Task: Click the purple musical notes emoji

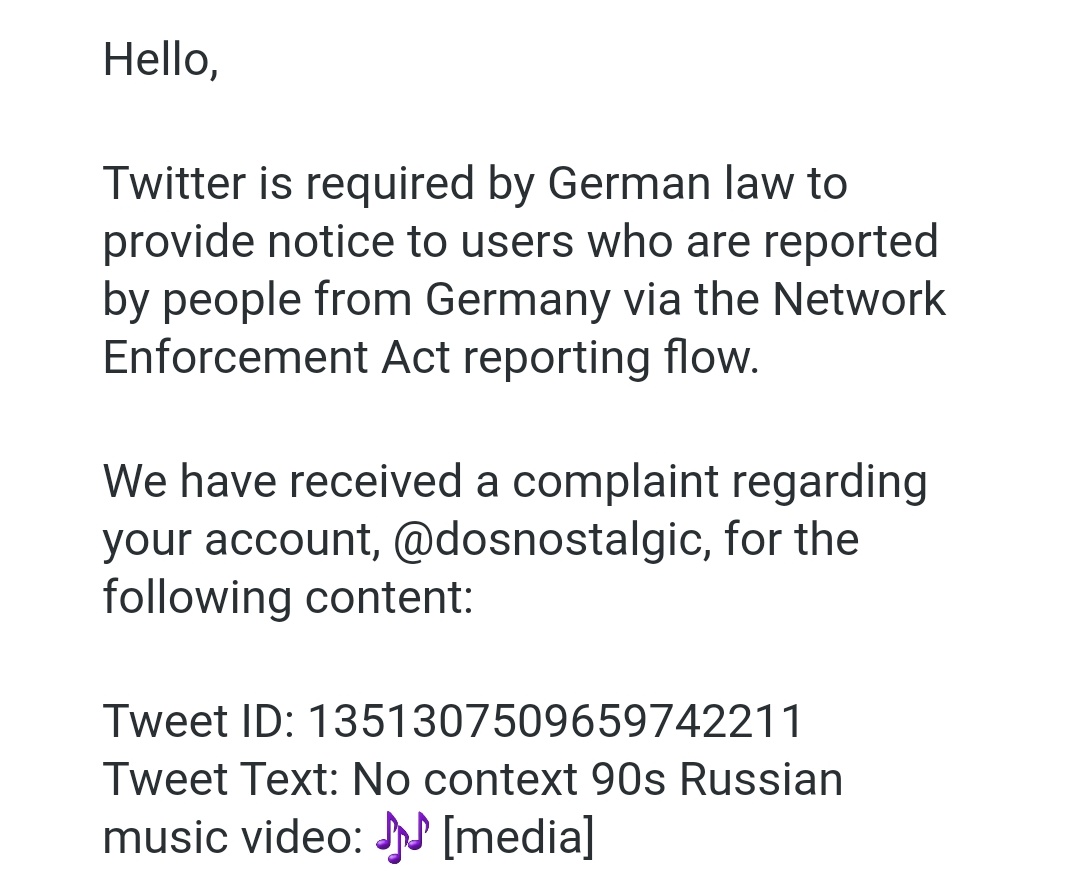Action: [402, 836]
